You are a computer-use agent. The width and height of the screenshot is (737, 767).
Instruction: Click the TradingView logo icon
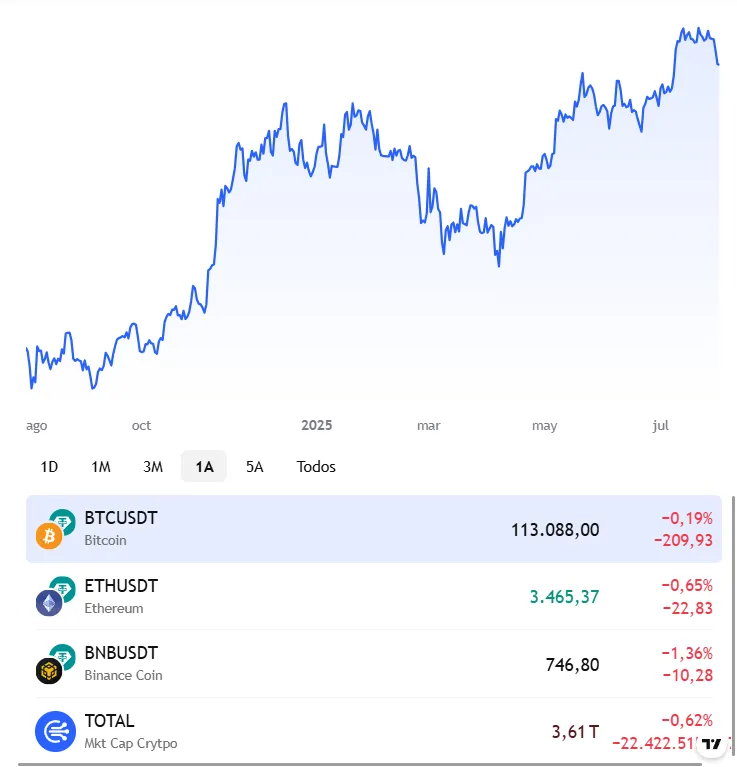tap(712, 744)
